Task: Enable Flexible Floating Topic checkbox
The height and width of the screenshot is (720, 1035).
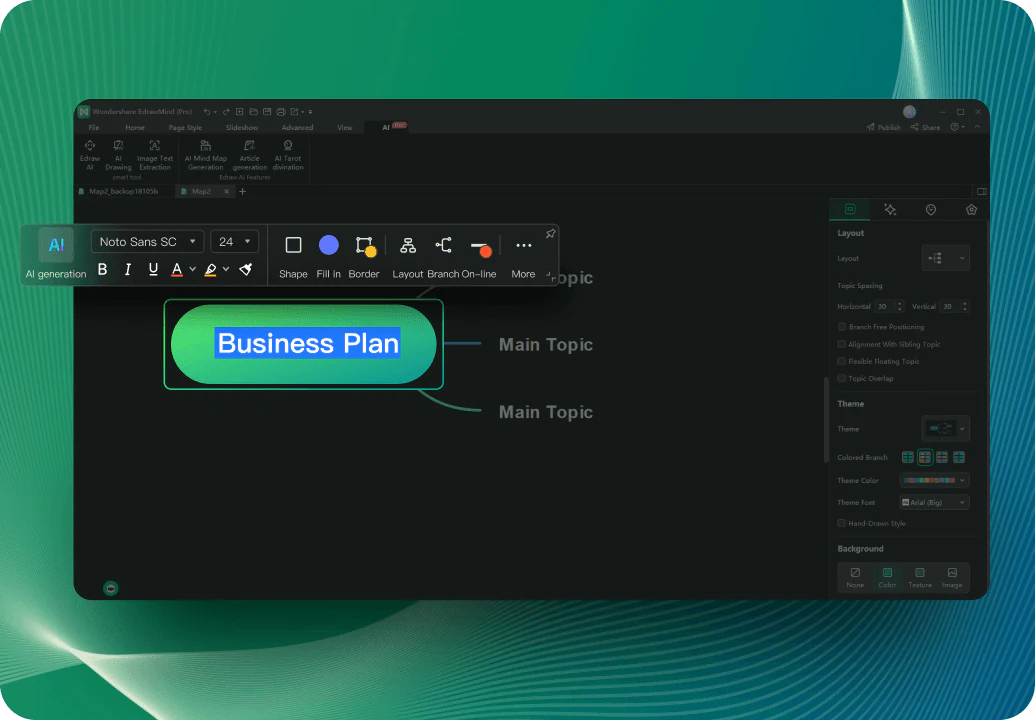Action: [842, 361]
